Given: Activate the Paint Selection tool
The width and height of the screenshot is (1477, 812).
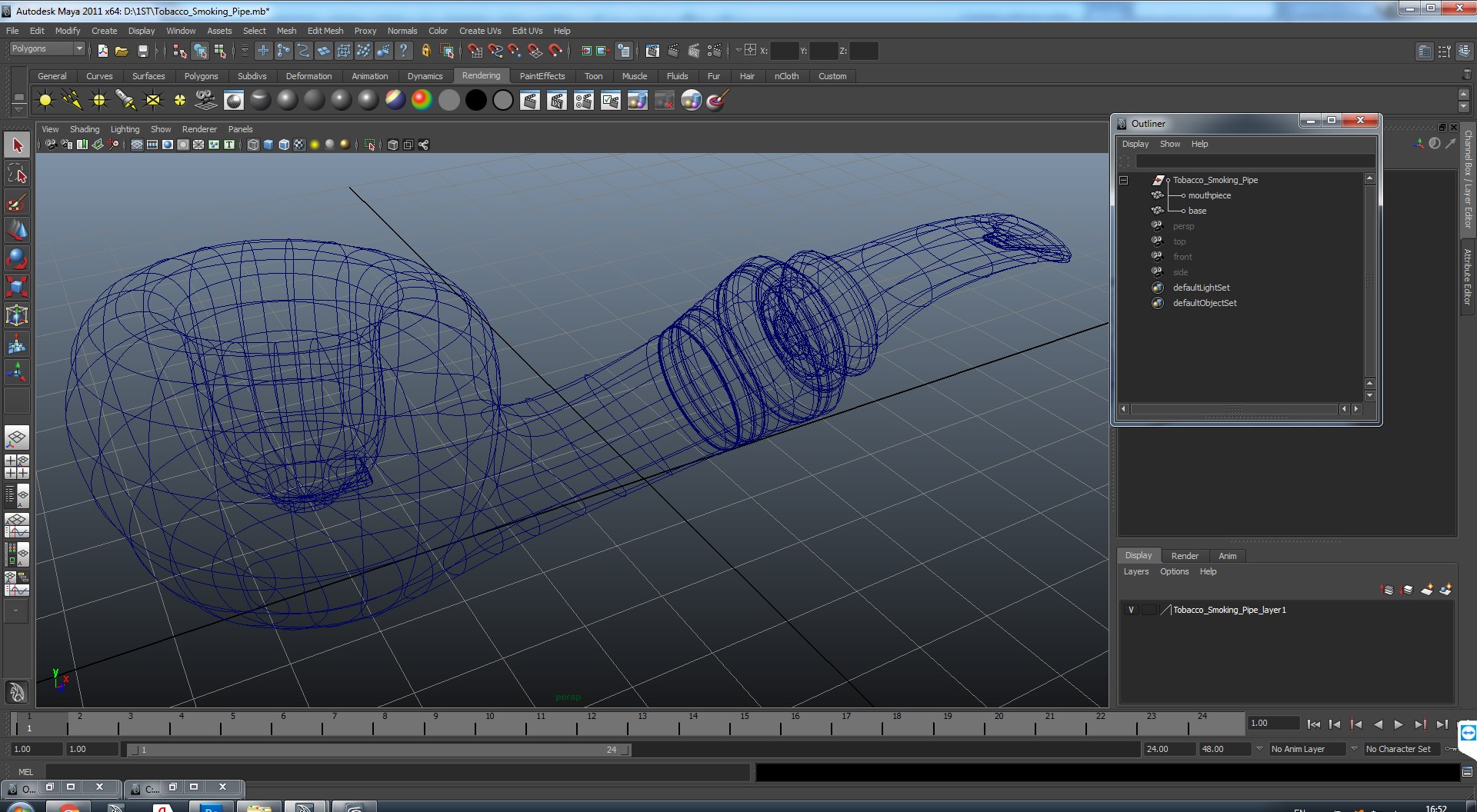Looking at the screenshot, I should click(x=17, y=203).
